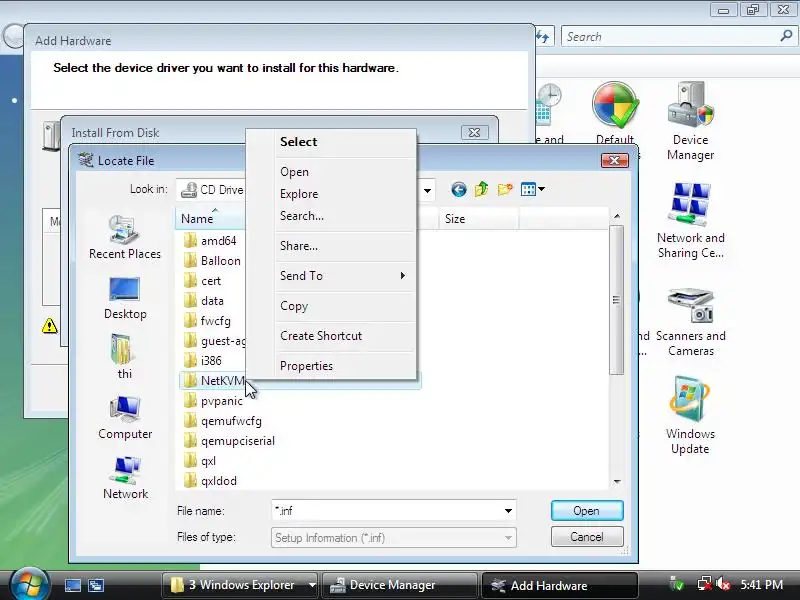Choose Share... in the context menu
Image resolution: width=800 pixels, height=600 pixels.
[x=298, y=246]
